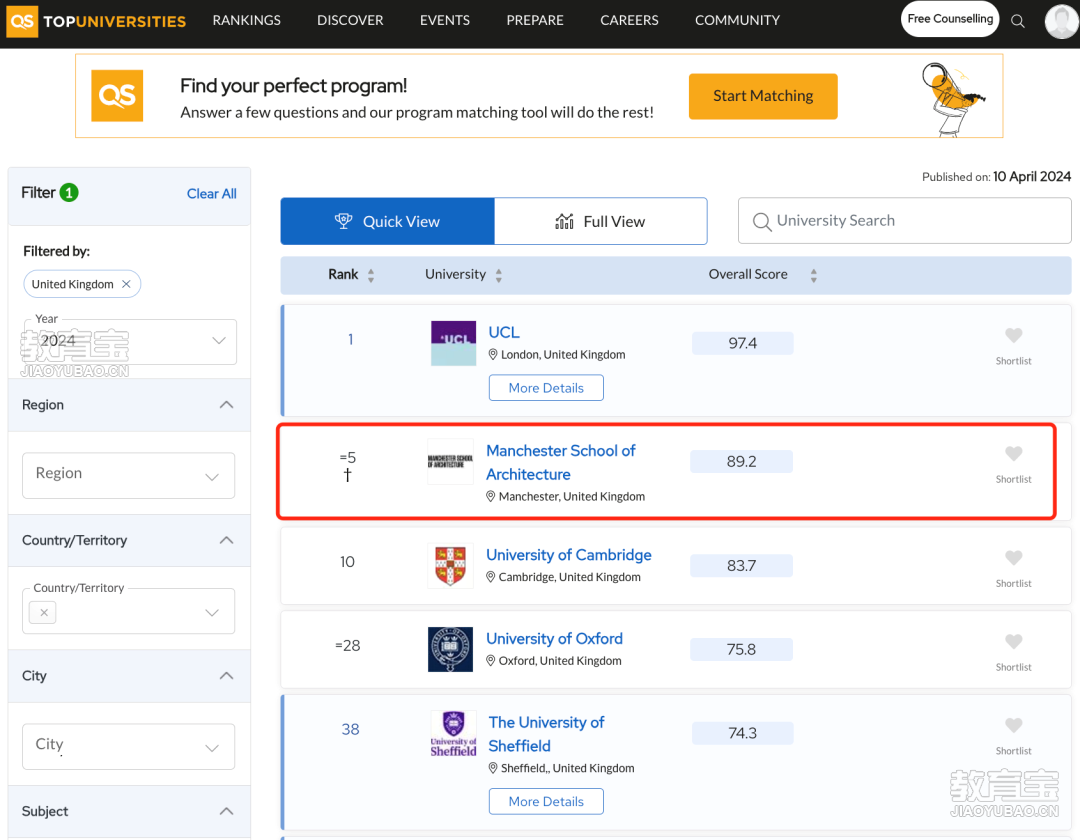Click the UCL logo thumbnail
1080x840 pixels.
point(453,343)
